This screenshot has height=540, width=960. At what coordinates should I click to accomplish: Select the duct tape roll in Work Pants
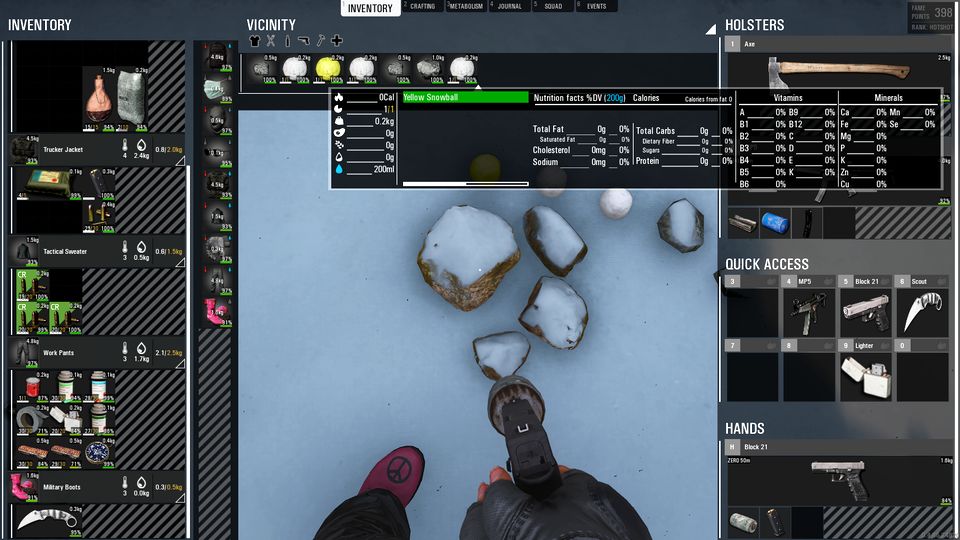click(32, 419)
